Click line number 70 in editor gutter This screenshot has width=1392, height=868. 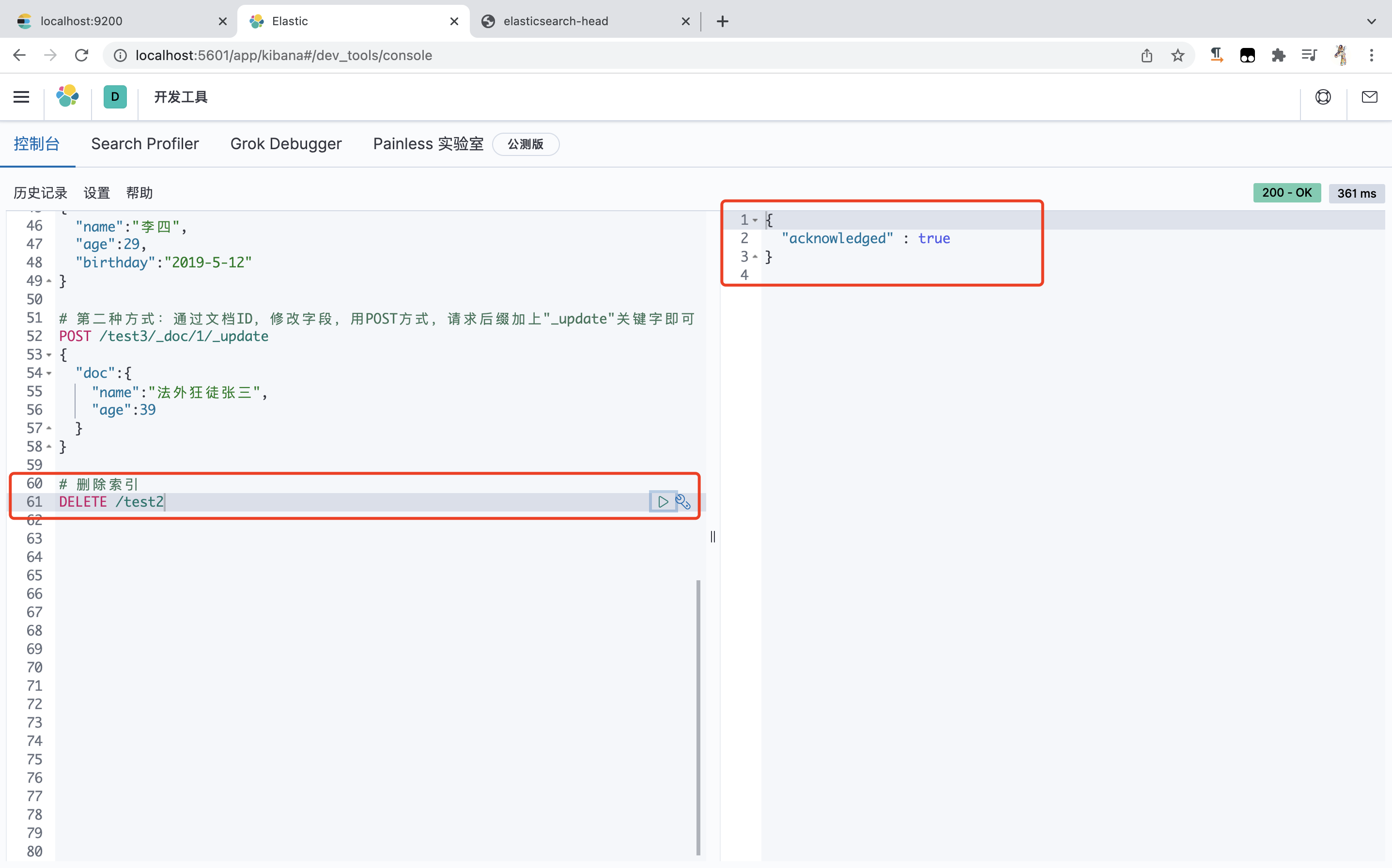click(x=34, y=667)
